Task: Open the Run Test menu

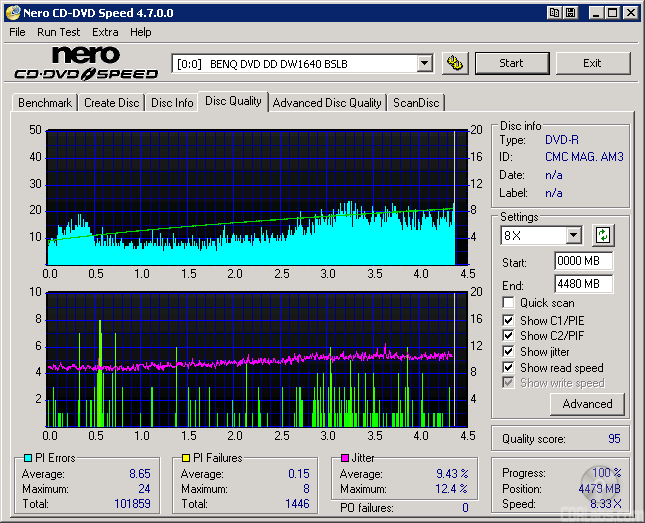Action: click(x=60, y=32)
